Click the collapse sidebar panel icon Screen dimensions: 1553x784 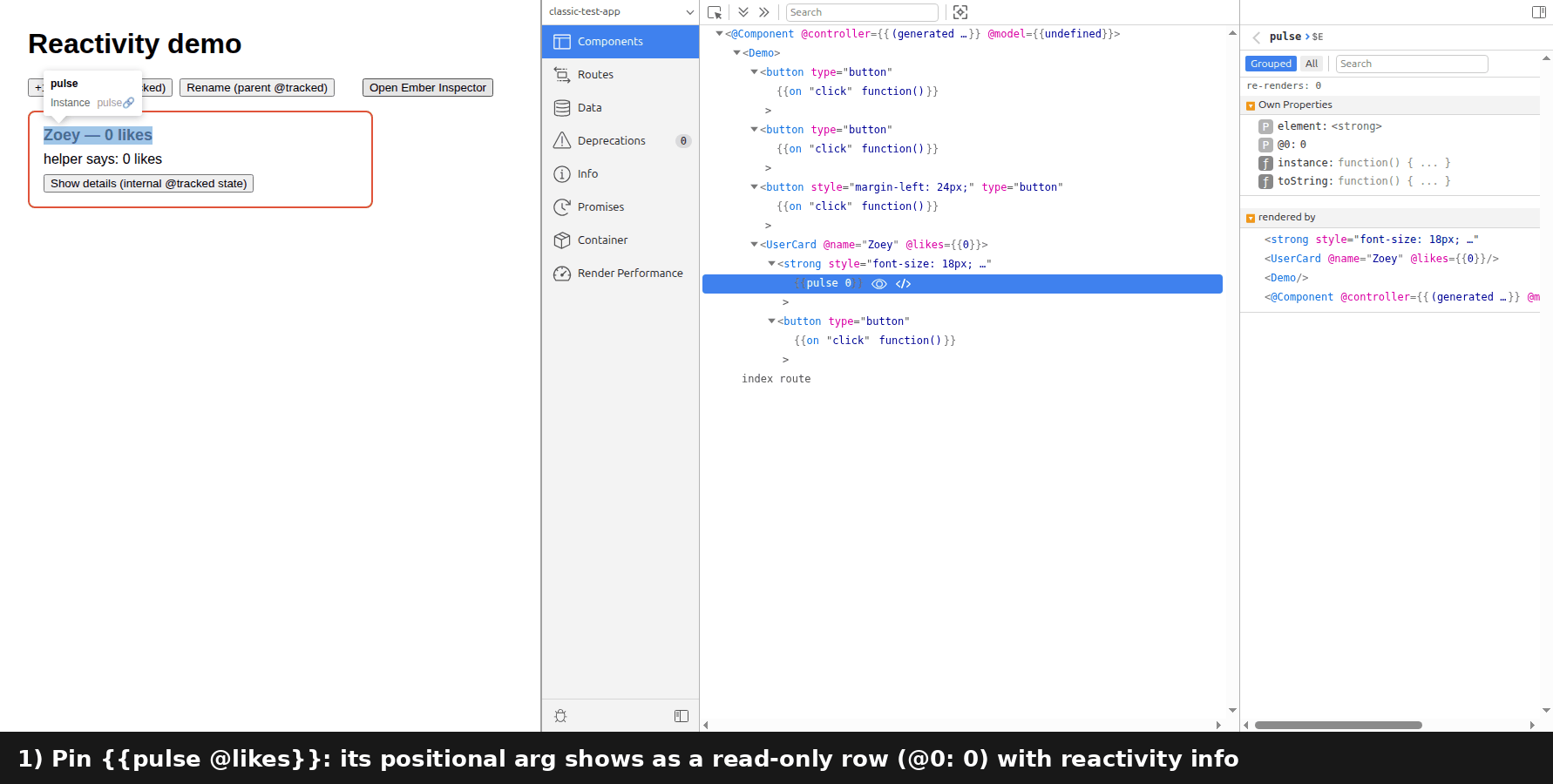click(x=682, y=716)
